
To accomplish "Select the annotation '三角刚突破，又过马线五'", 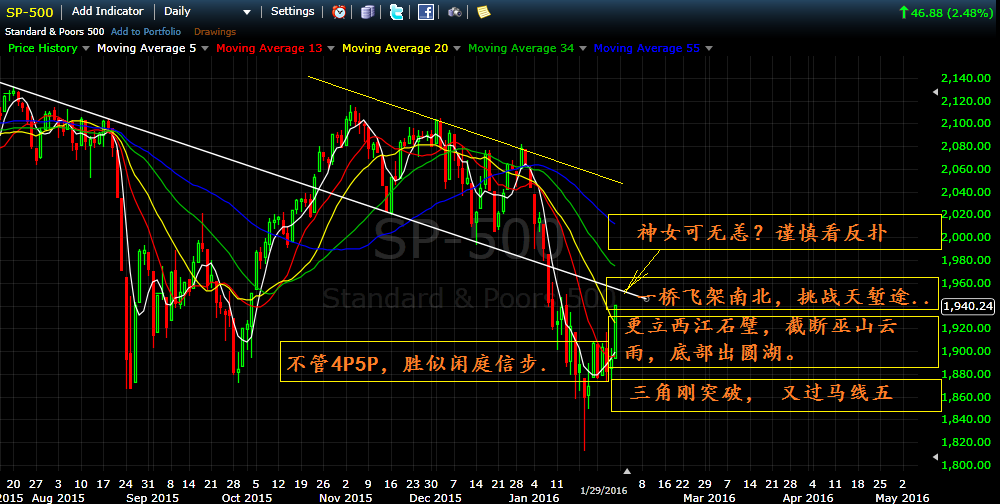I will tap(776, 396).
